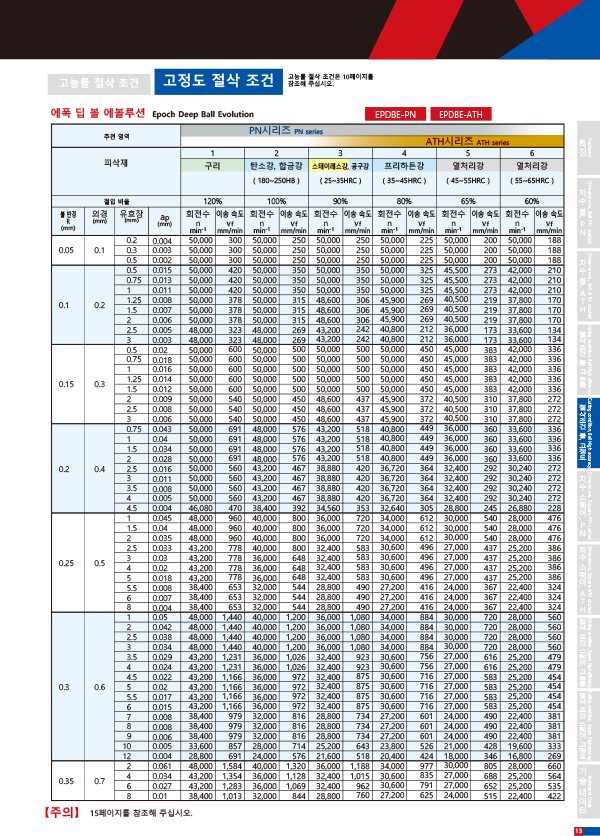Screen dimensions: 600x836
Task: Click the 에폭 딥 볼 에볼루션 title
Action: (98, 113)
